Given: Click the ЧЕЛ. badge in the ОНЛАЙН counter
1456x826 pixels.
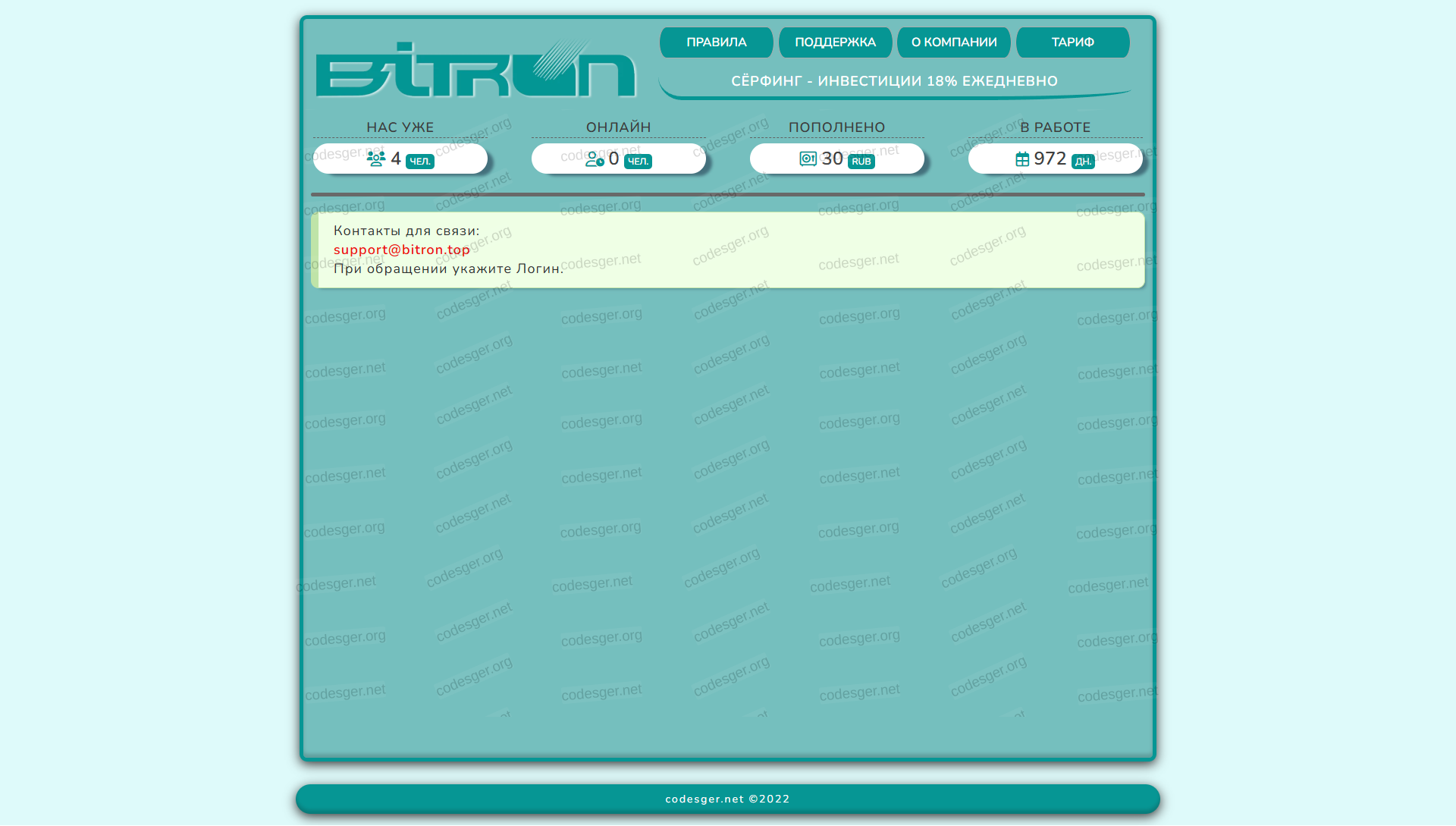Looking at the screenshot, I should coord(638,162).
